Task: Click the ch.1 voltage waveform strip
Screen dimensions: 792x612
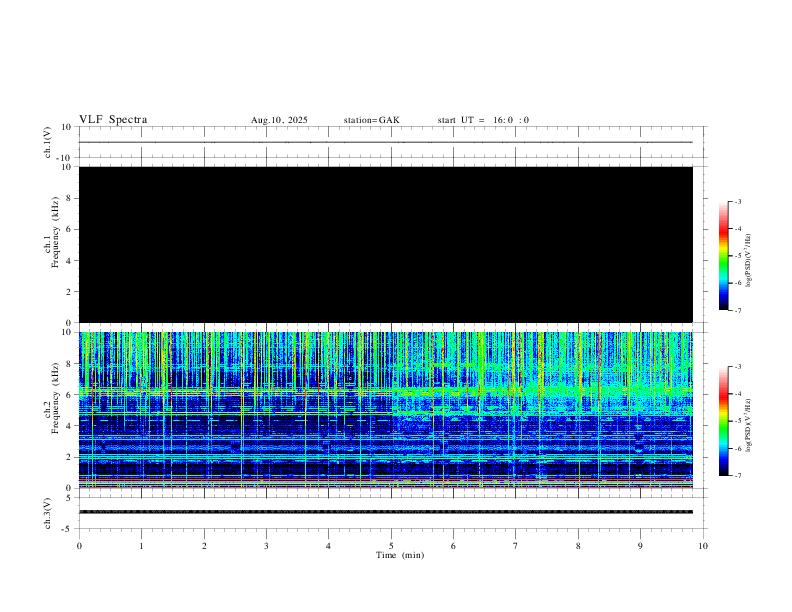Action: pos(386,142)
